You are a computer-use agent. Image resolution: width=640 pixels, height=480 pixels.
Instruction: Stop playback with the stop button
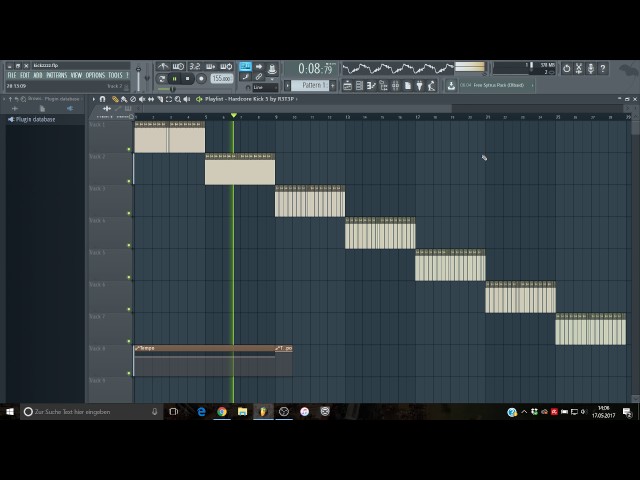pos(187,79)
